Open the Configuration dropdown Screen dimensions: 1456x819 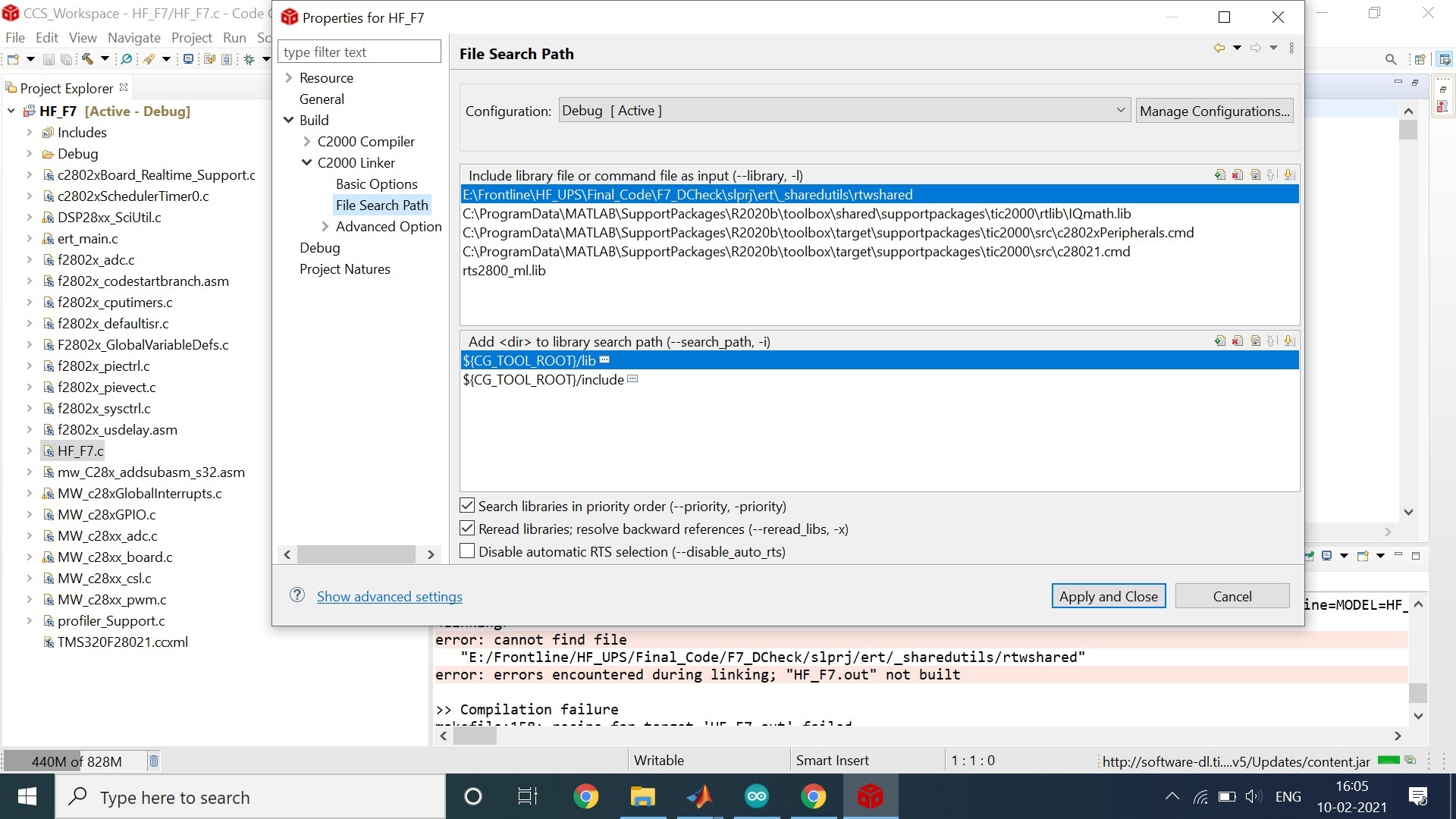[x=845, y=111]
